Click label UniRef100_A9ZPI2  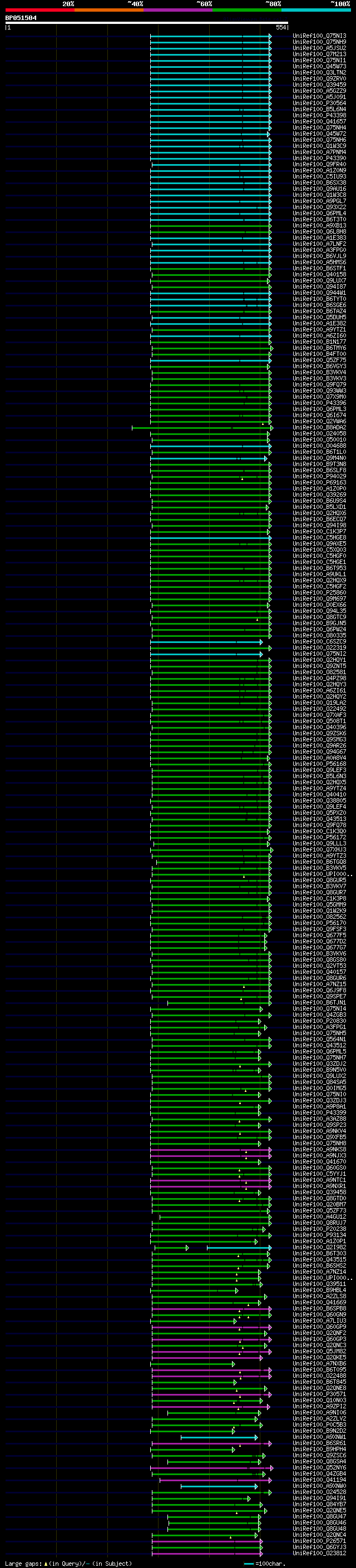319,1406
